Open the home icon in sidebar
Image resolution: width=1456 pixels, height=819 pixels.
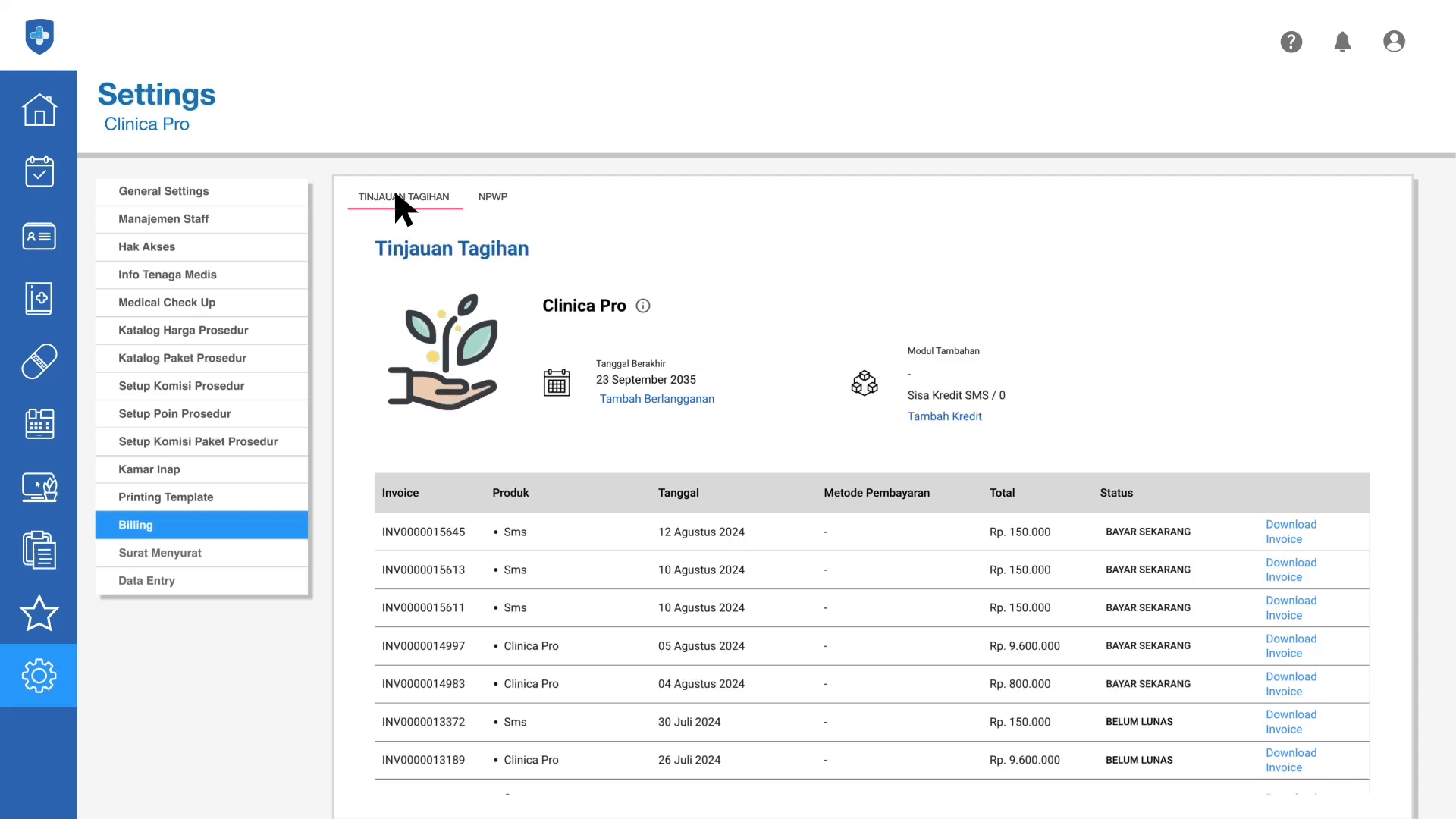coord(39,110)
